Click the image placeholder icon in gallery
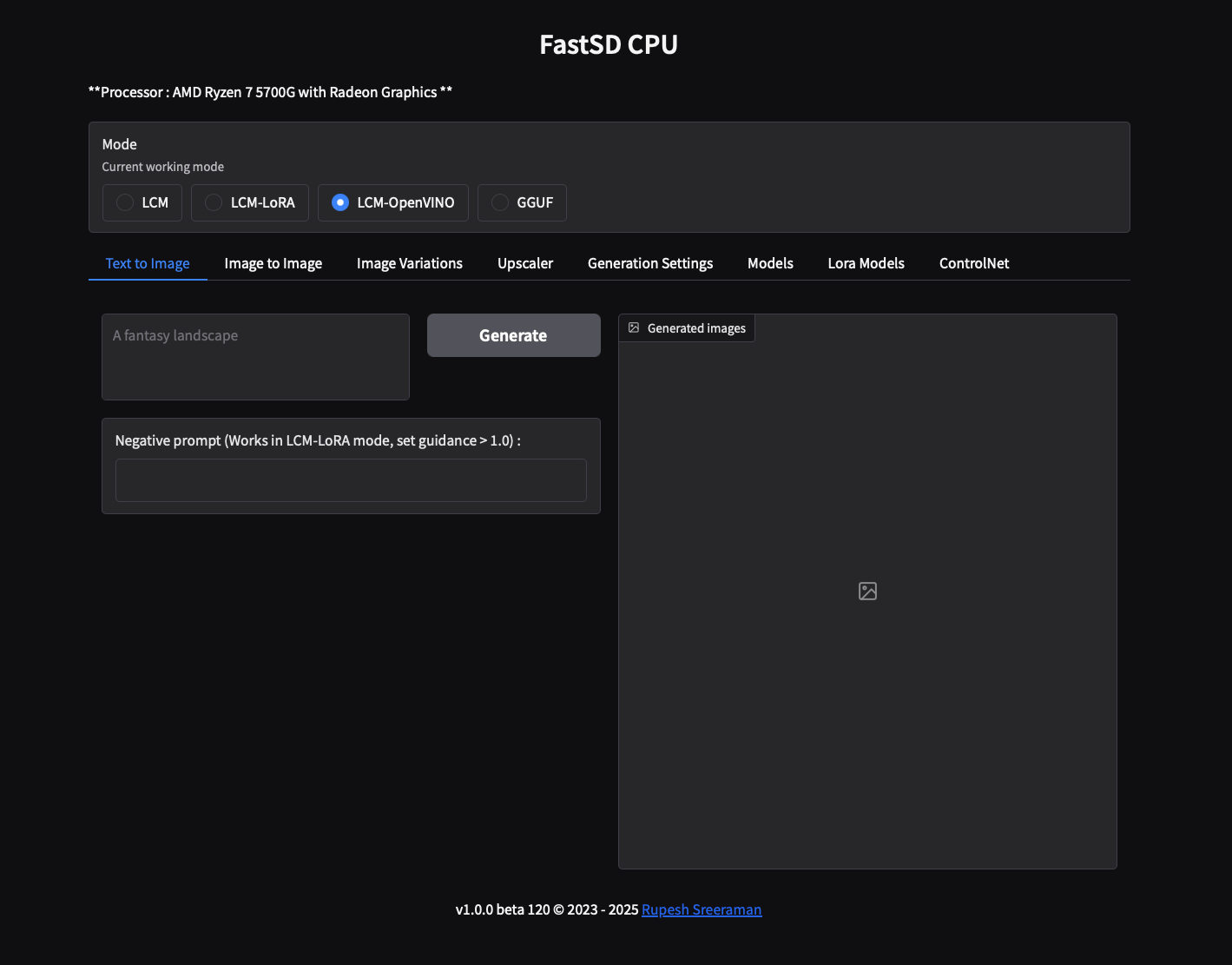The height and width of the screenshot is (965, 1232). [x=867, y=592]
